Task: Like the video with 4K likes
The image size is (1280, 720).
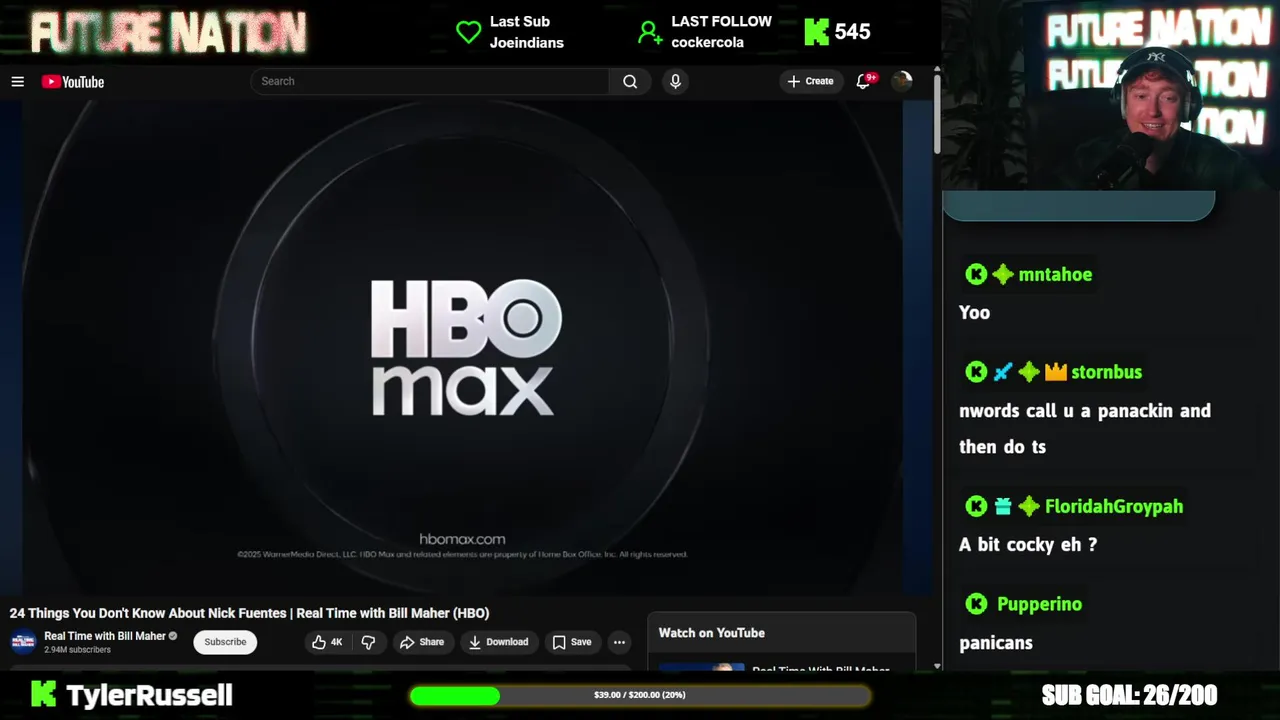Action: (x=327, y=642)
